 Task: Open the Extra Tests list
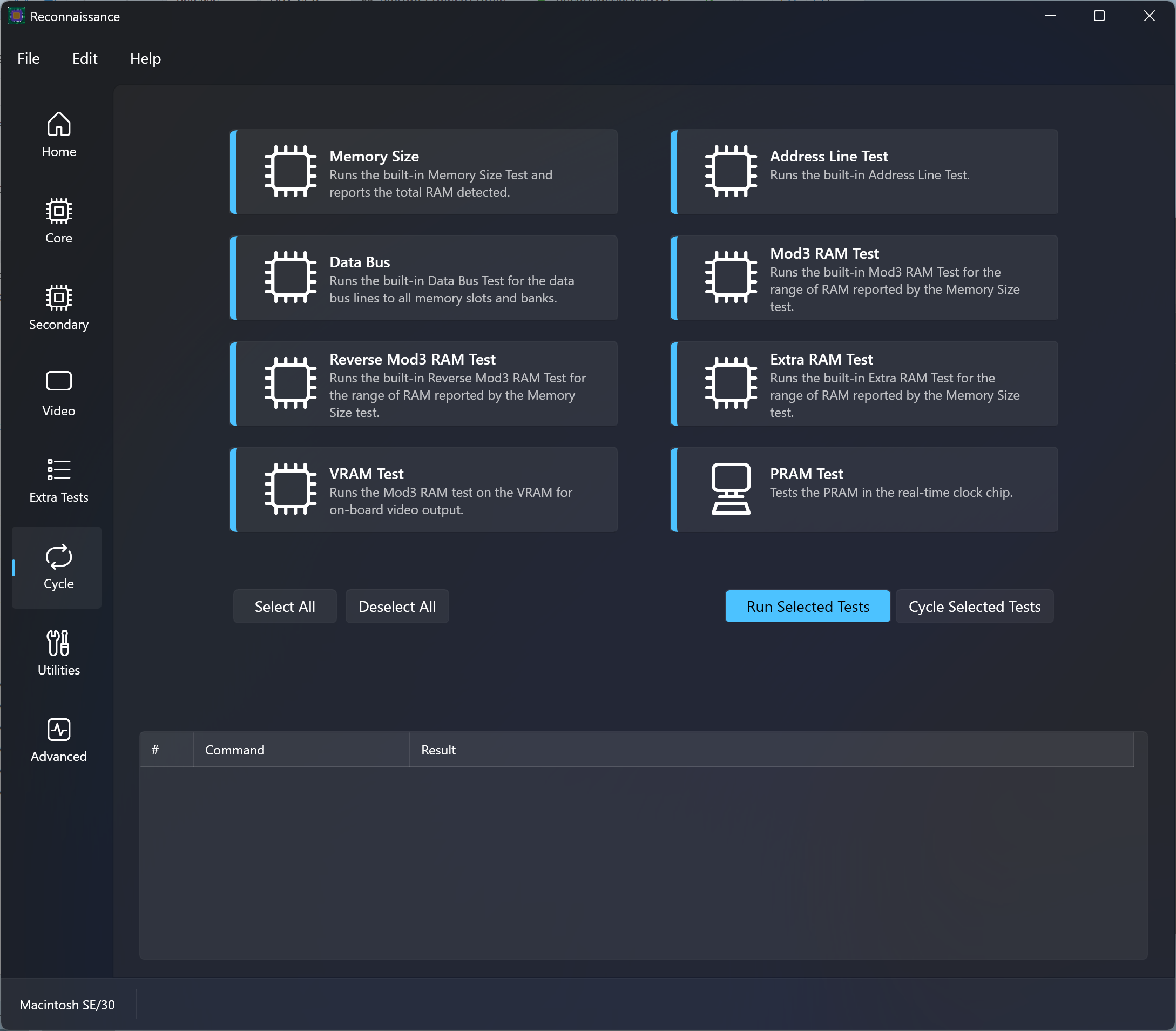[x=59, y=480]
